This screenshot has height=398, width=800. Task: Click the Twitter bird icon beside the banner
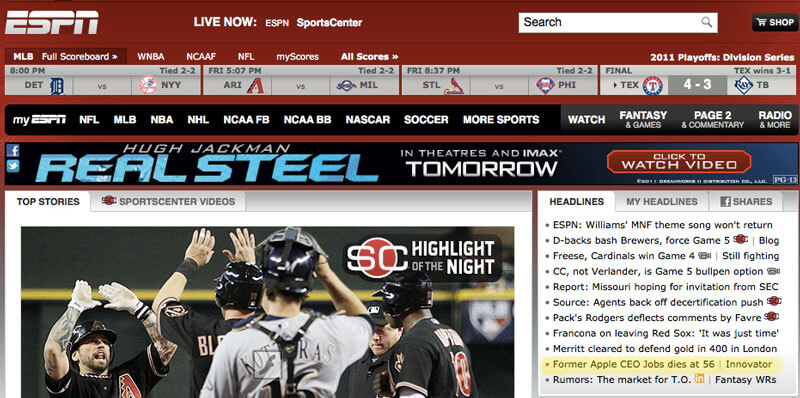tap(13, 166)
